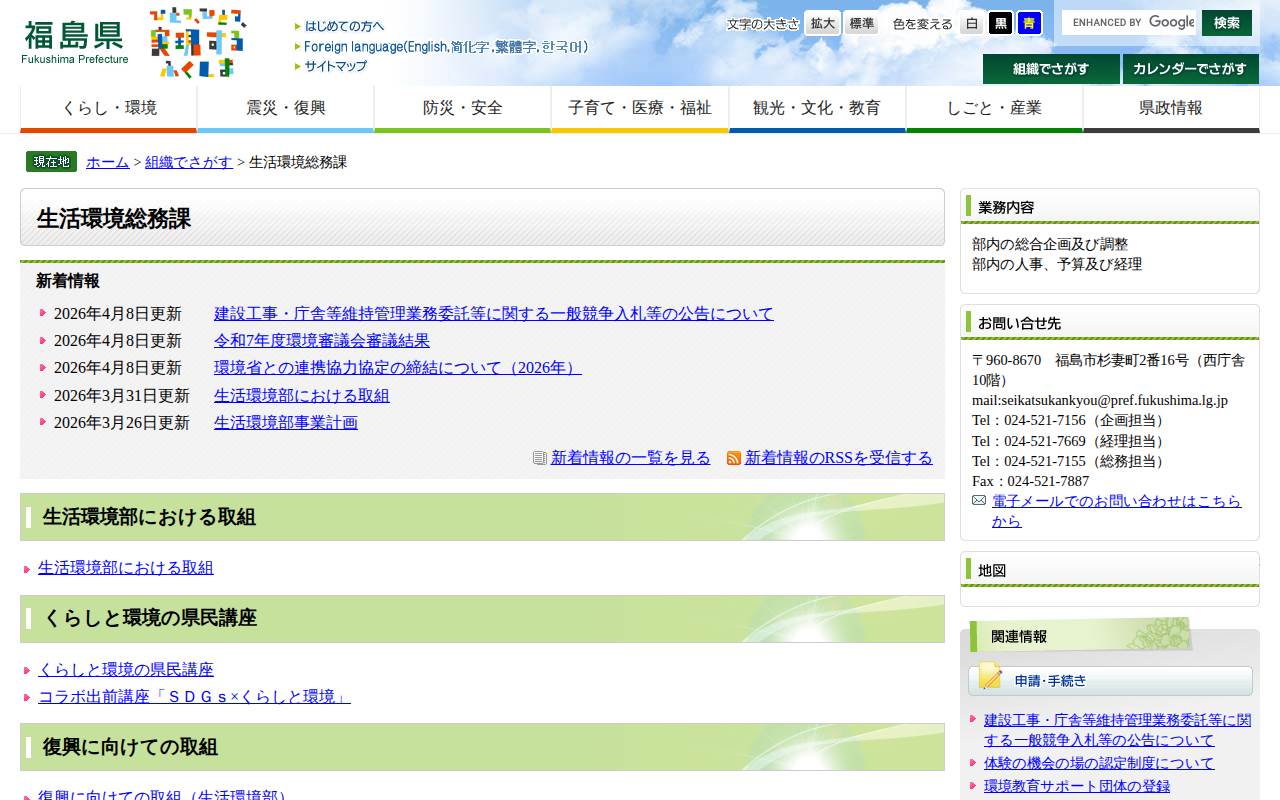Click the Fukushima Prefecture logo
This screenshot has height=800, width=1280.
tap(75, 42)
